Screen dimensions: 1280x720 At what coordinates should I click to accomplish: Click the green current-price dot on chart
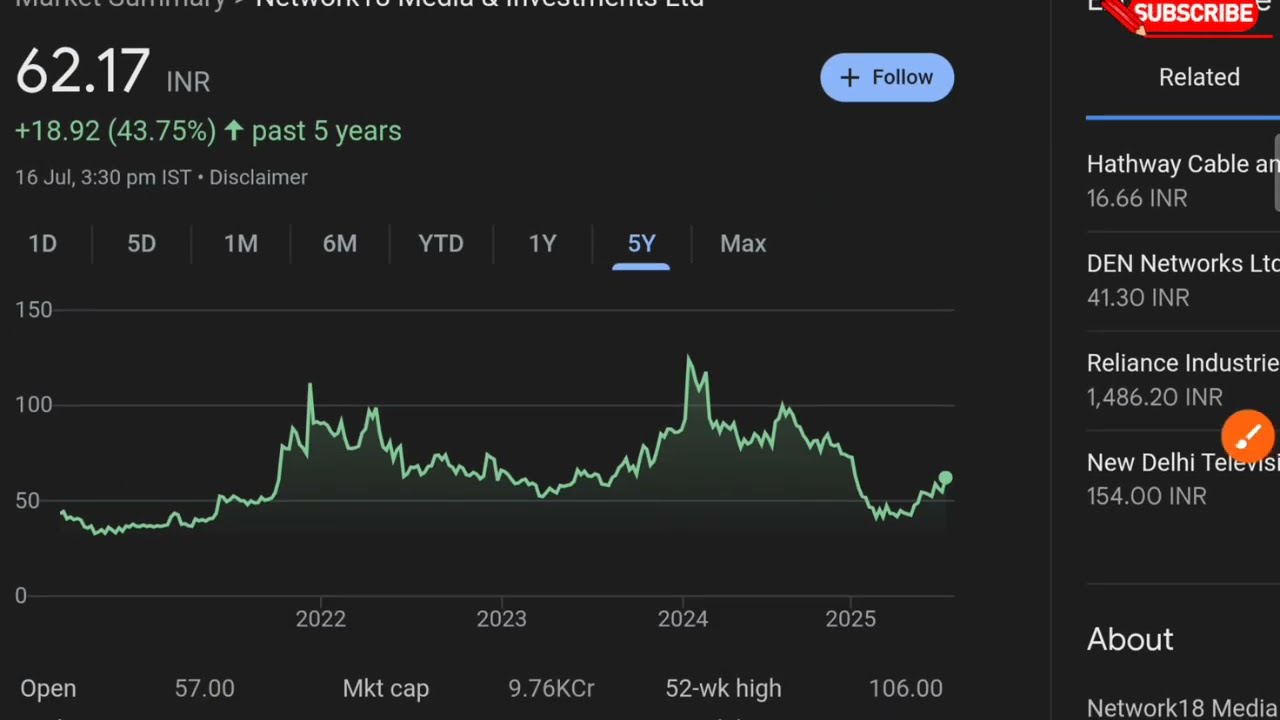click(945, 478)
